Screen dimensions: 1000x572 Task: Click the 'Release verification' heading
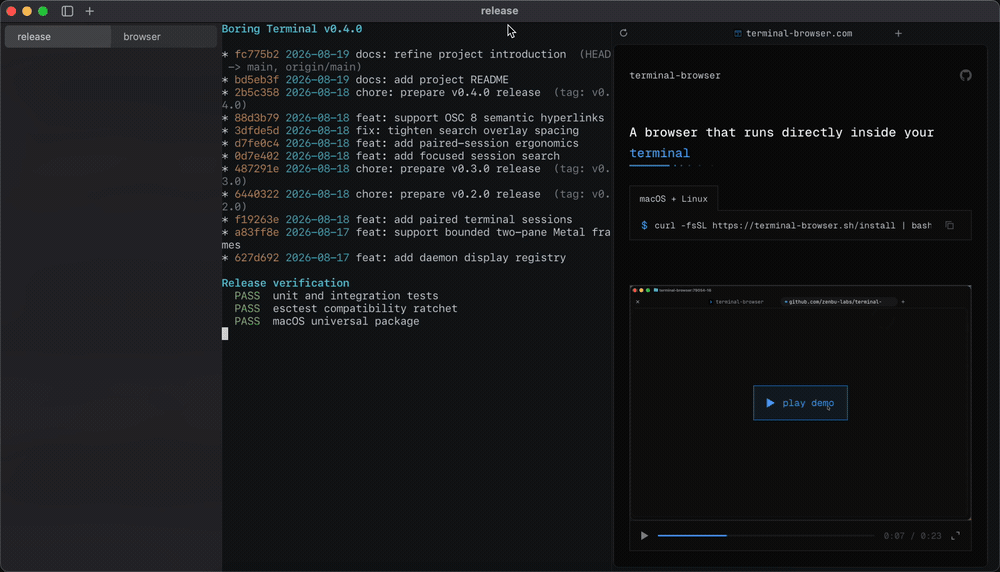click(285, 283)
